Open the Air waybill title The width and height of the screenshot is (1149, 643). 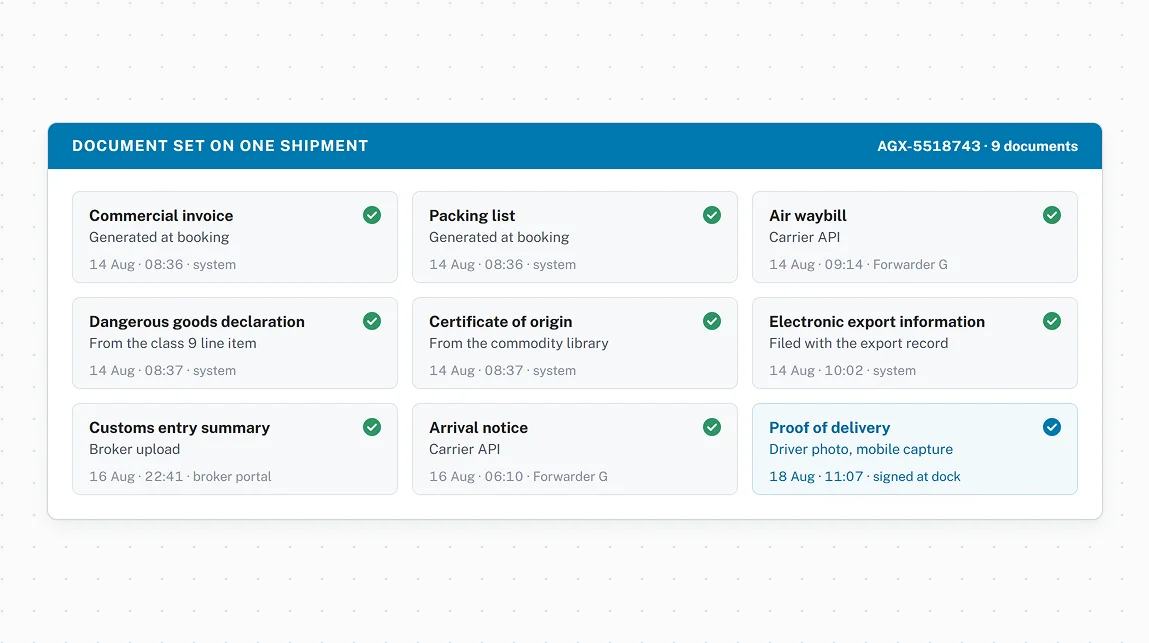click(x=808, y=216)
